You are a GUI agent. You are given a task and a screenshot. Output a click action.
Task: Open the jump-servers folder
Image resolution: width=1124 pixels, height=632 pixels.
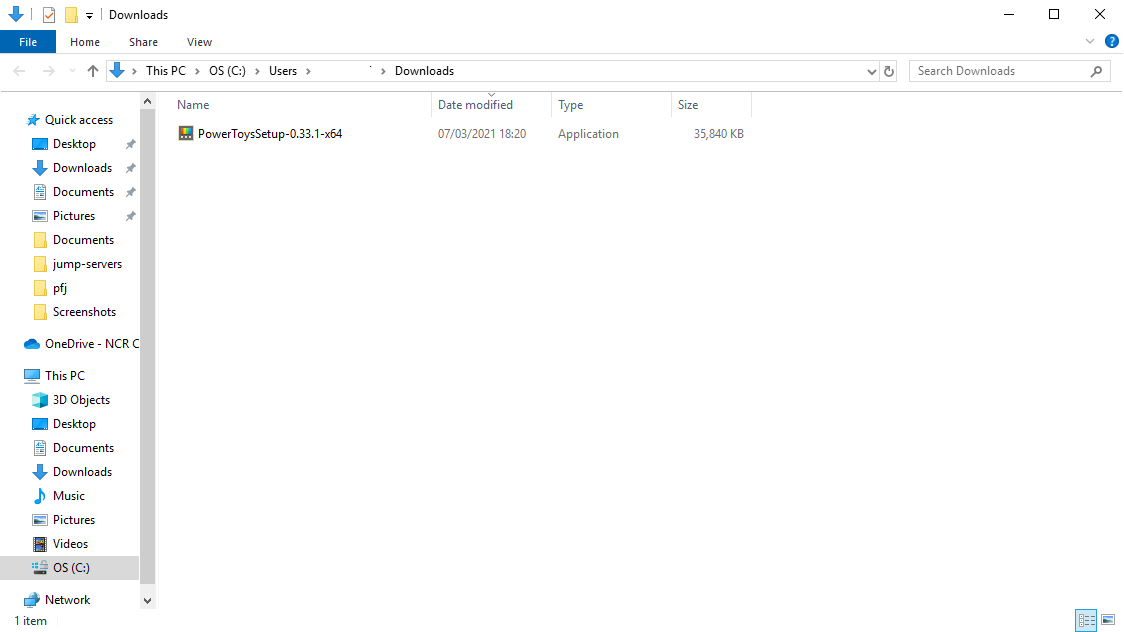point(87,264)
